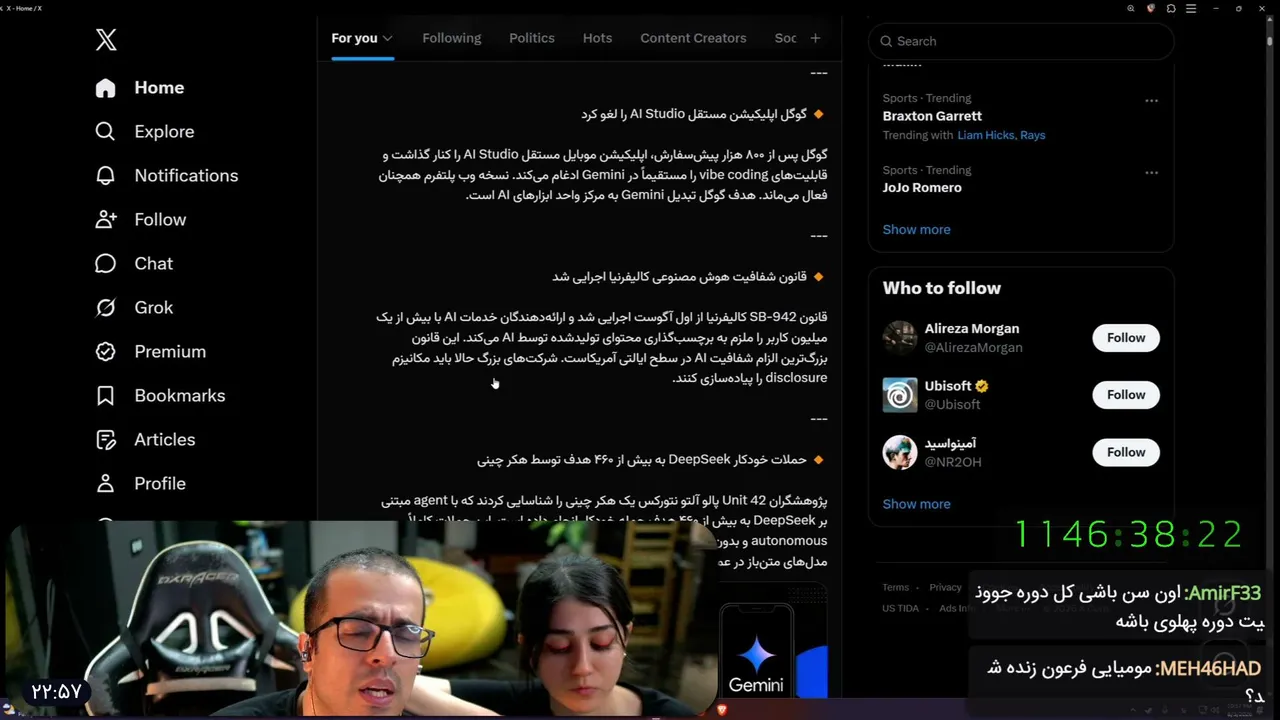Switch to the Politics tab
This screenshot has height=720, width=1280.
coord(532,38)
